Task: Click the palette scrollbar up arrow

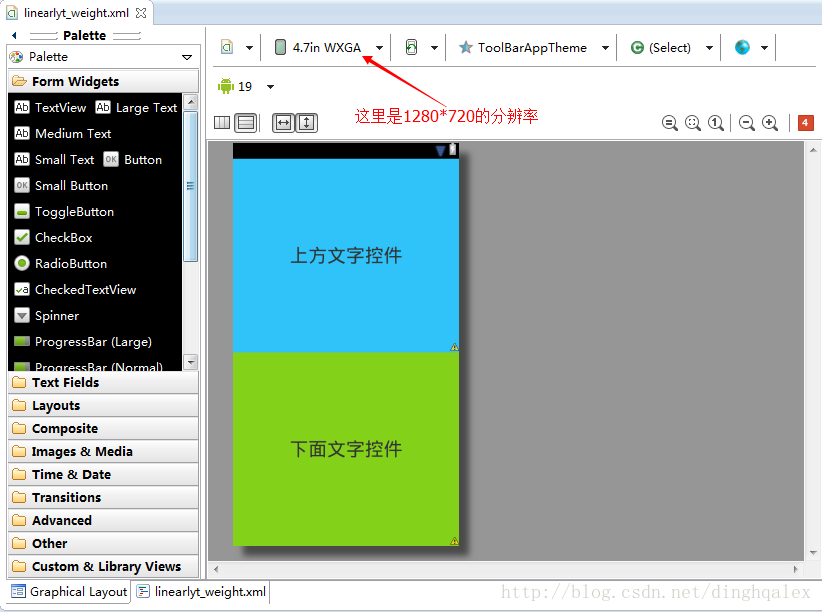Action: [191, 102]
